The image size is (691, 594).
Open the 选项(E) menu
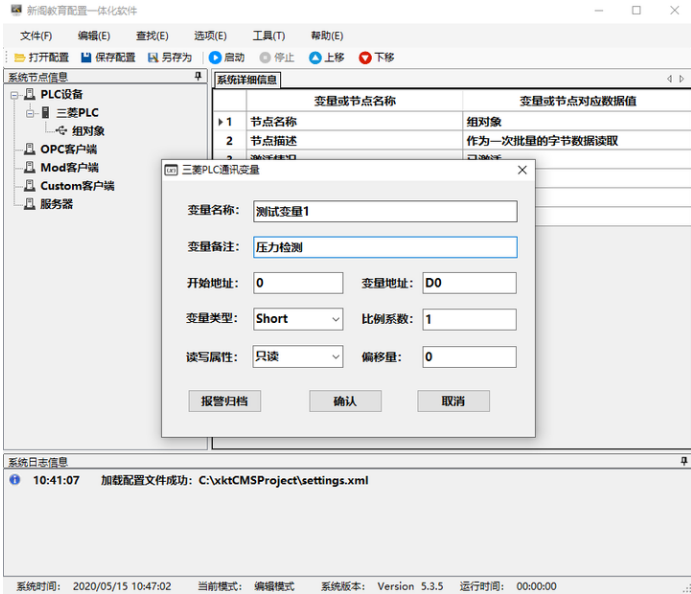[x=210, y=36]
